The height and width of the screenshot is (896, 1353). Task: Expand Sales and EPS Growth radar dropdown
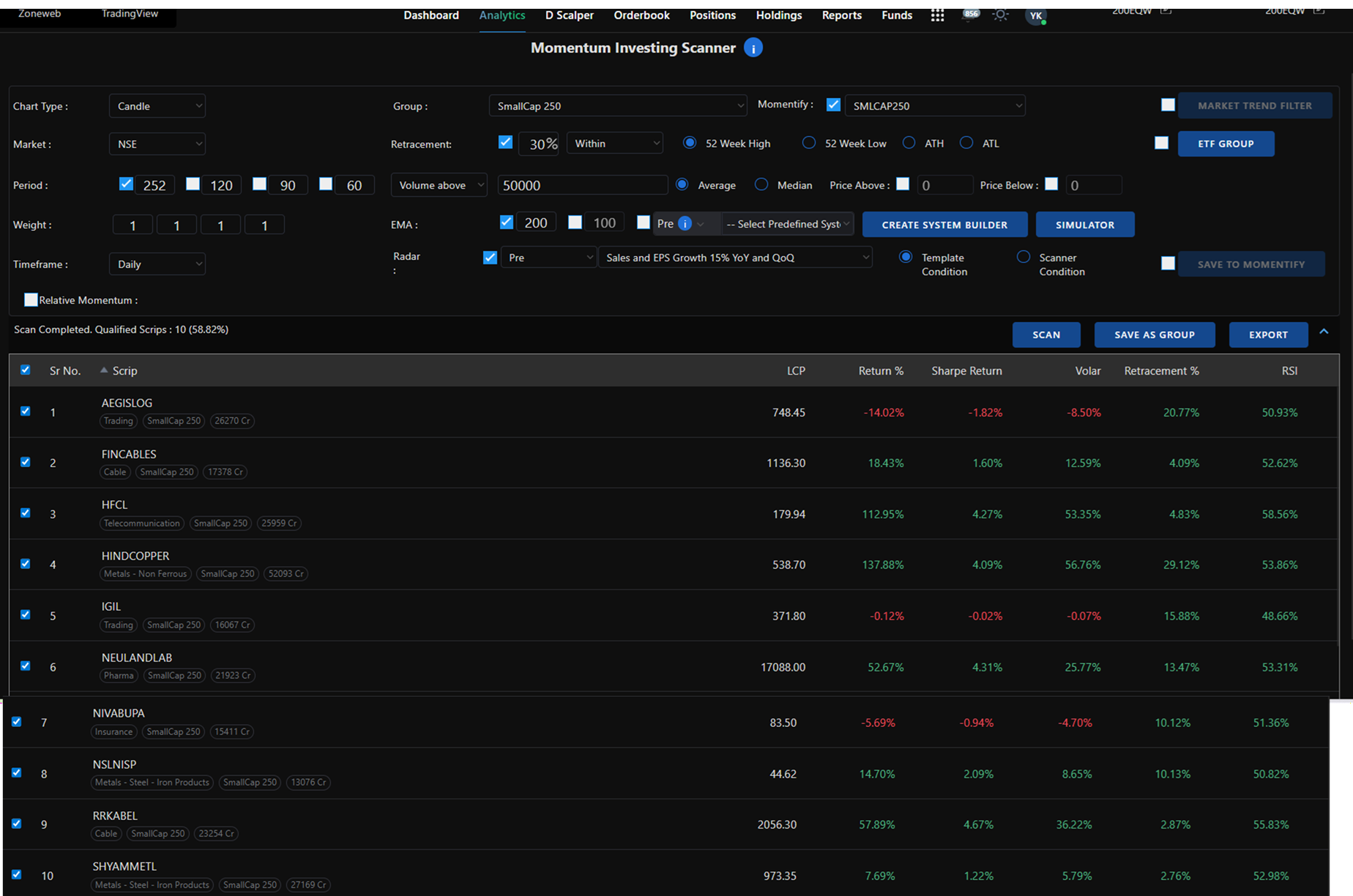click(x=735, y=258)
